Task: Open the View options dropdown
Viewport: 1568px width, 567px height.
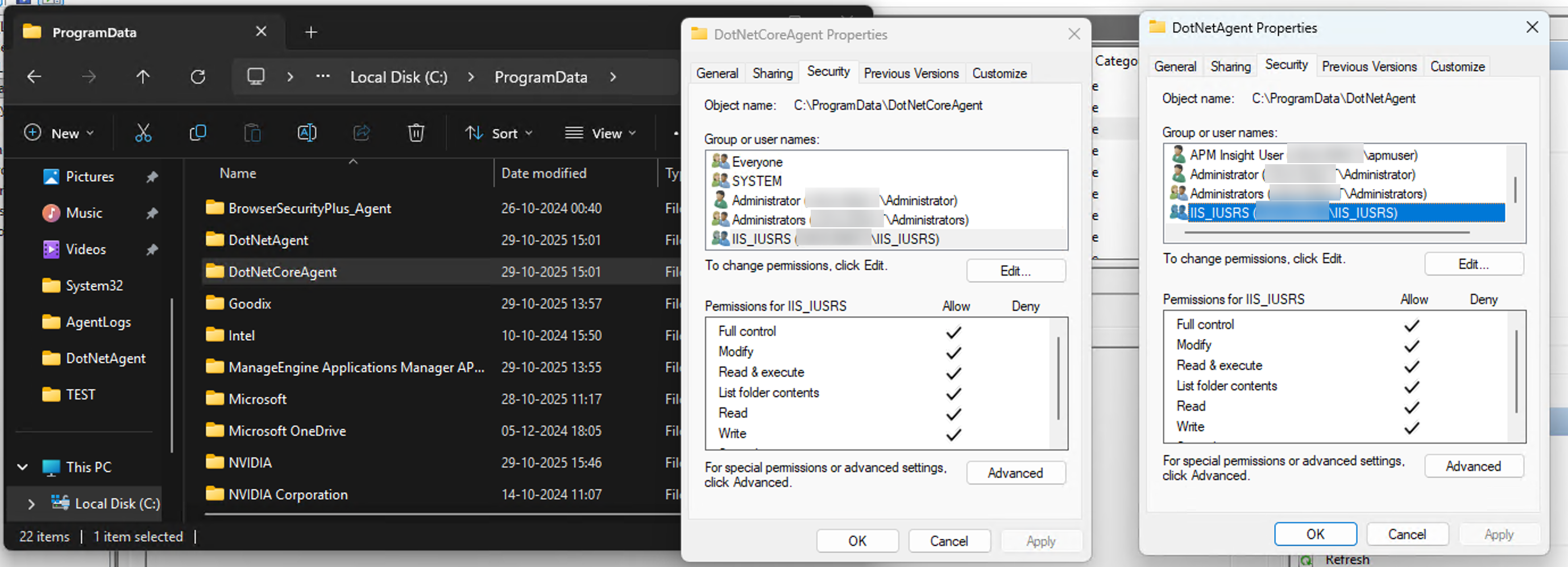Action: tap(600, 134)
